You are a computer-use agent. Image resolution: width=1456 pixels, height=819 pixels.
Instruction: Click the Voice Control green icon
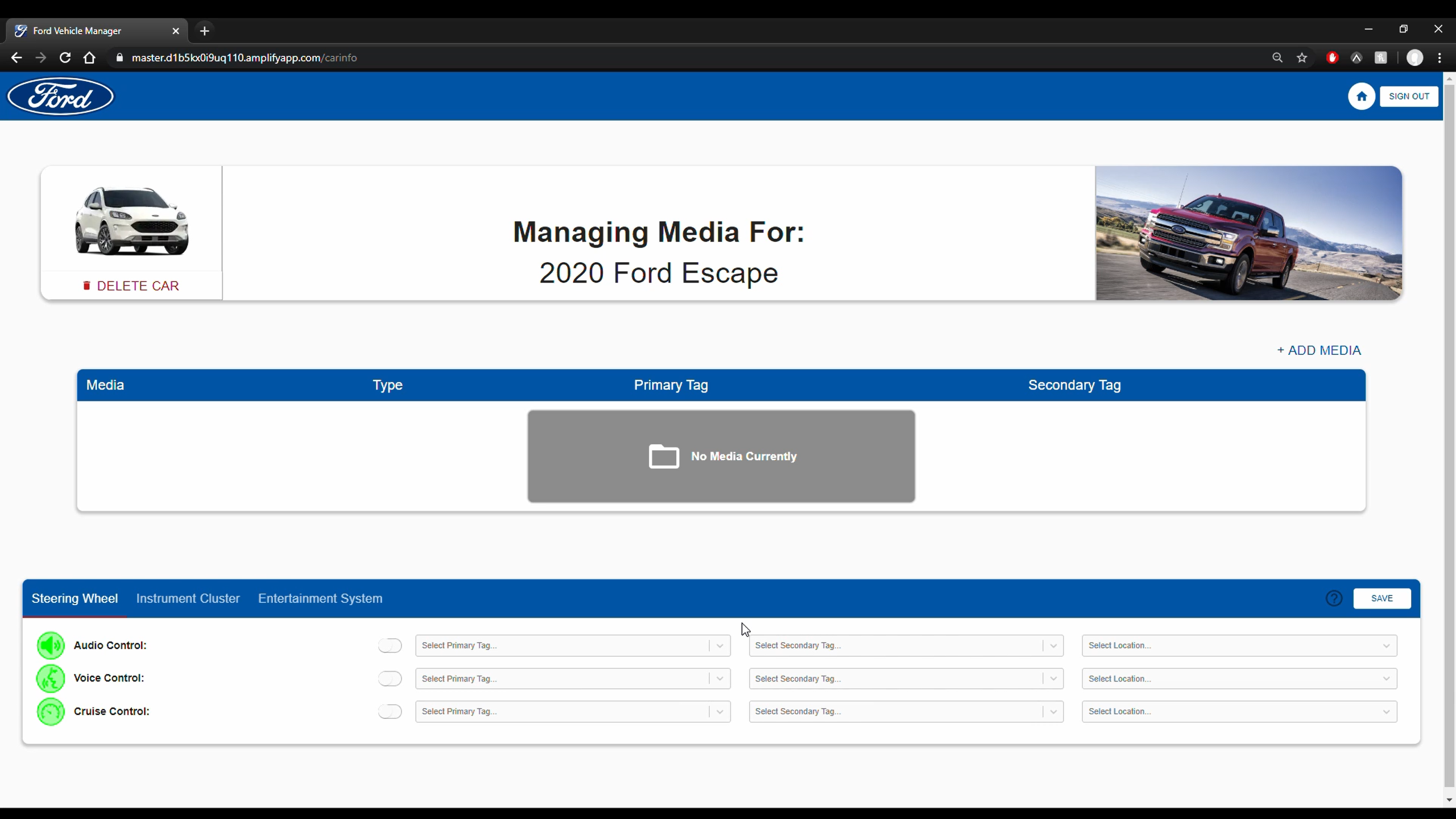click(x=51, y=679)
